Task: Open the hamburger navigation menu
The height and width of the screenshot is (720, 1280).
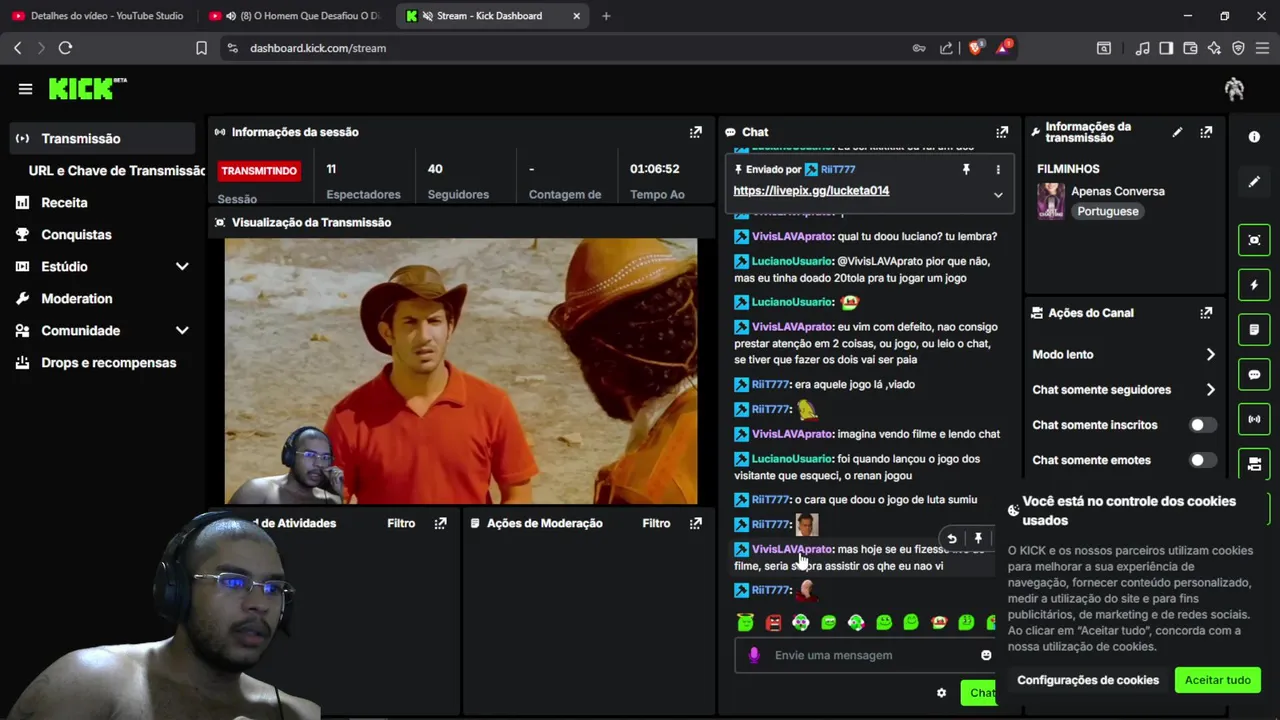Action: click(25, 89)
